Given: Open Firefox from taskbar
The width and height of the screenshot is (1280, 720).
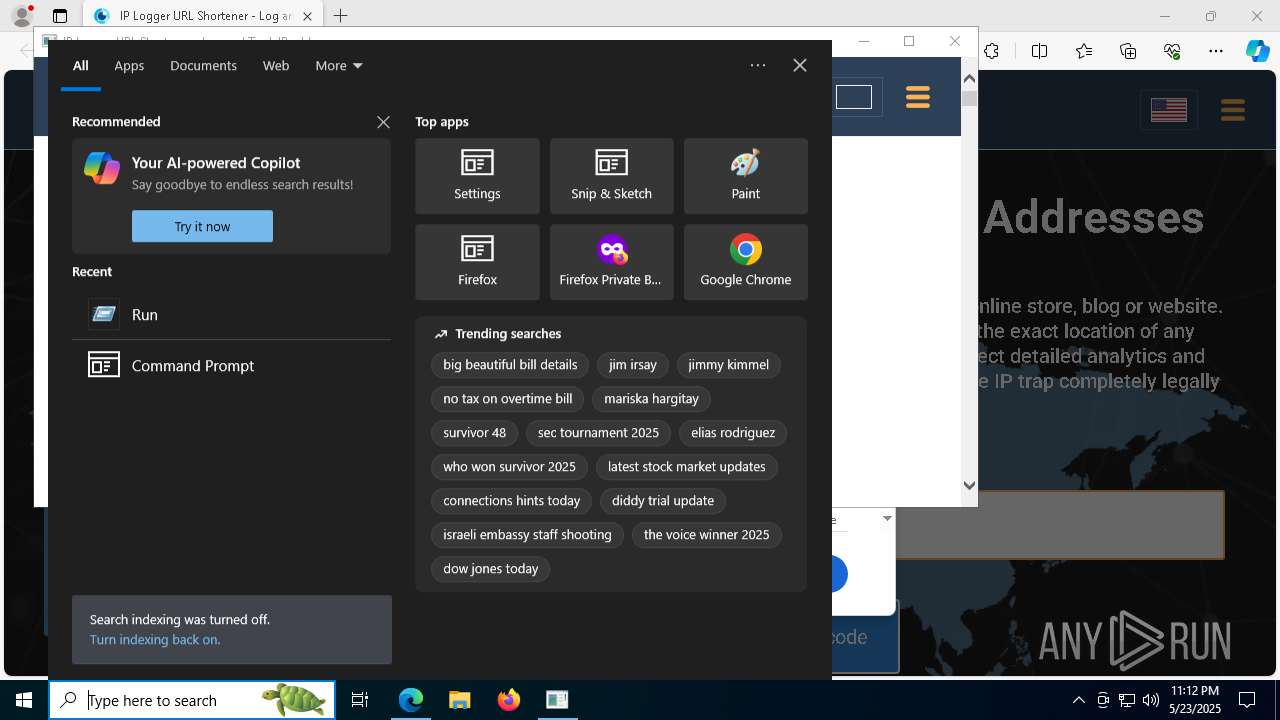Looking at the screenshot, I should [x=509, y=700].
